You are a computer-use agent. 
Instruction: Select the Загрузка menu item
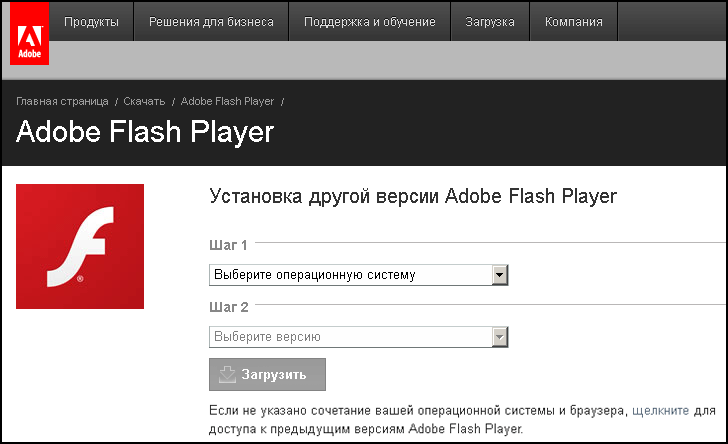click(x=490, y=21)
